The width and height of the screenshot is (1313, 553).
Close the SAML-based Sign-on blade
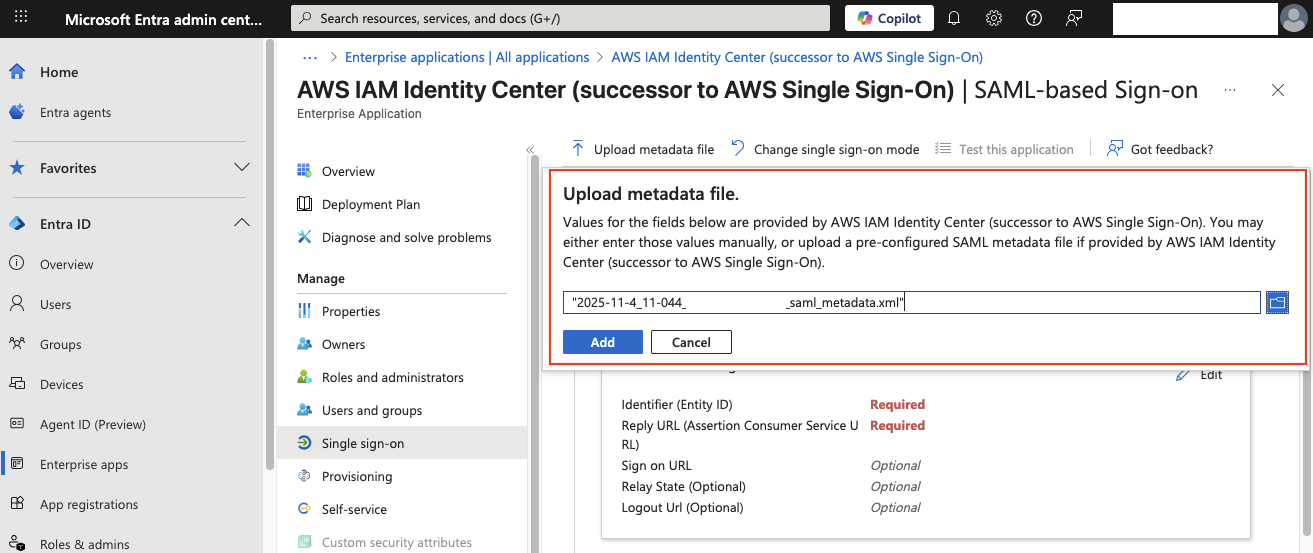tap(1278, 90)
